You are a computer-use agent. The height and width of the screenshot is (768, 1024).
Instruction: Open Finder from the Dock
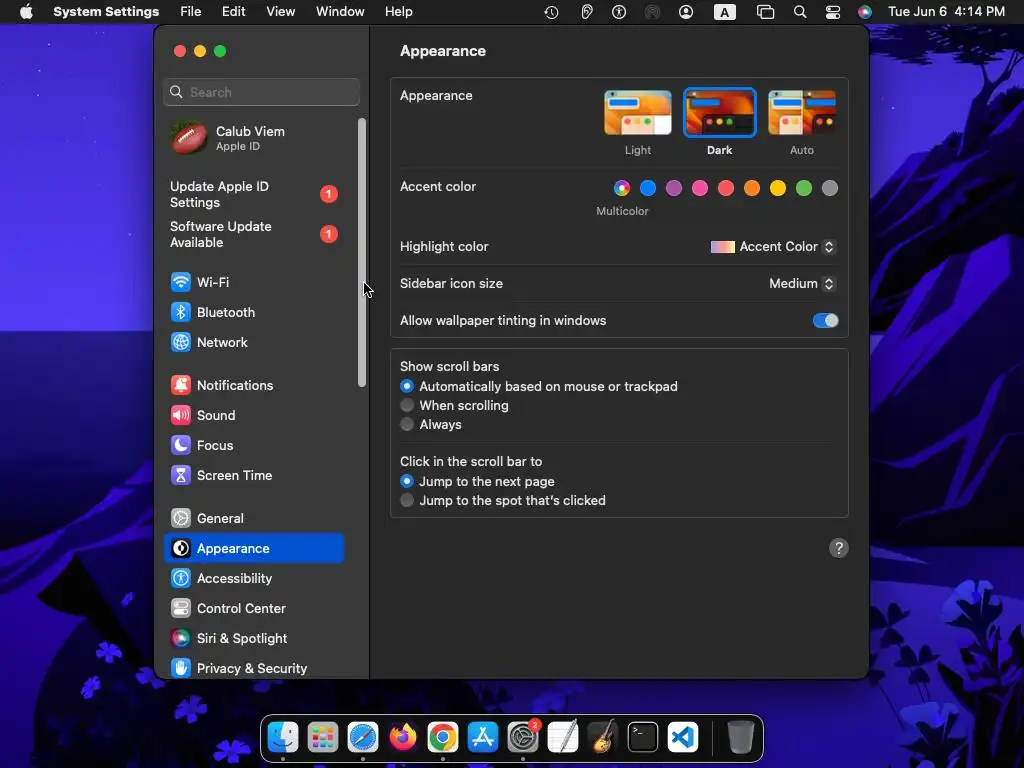point(283,737)
